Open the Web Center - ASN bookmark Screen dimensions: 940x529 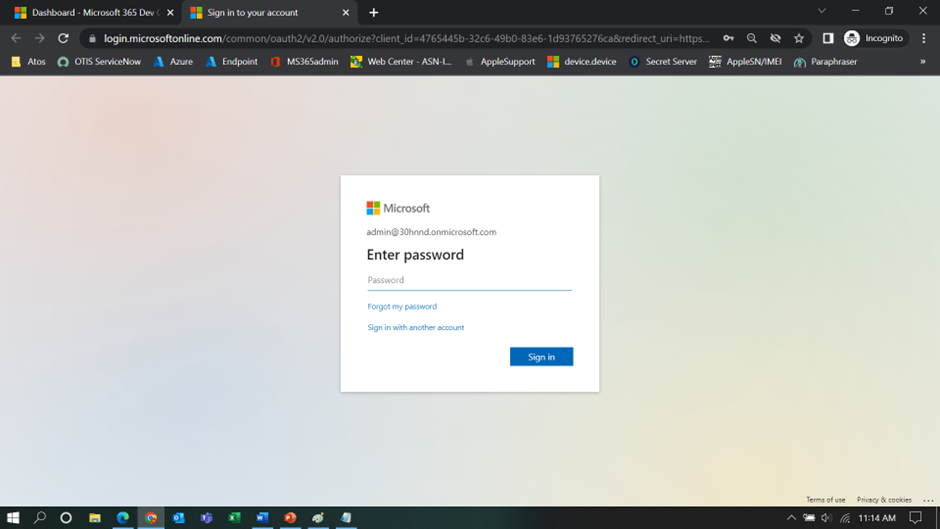click(x=401, y=62)
